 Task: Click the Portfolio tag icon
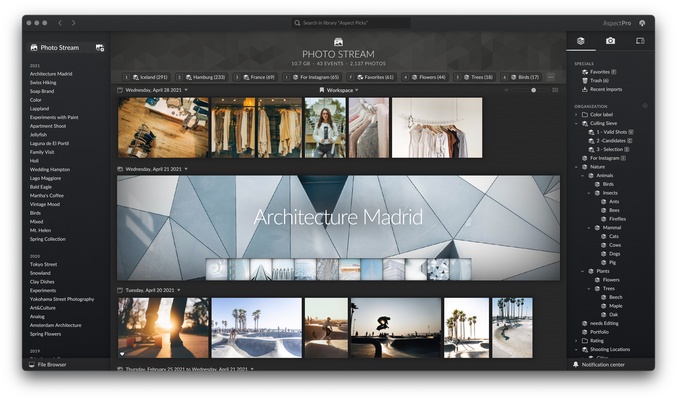click(585, 332)
